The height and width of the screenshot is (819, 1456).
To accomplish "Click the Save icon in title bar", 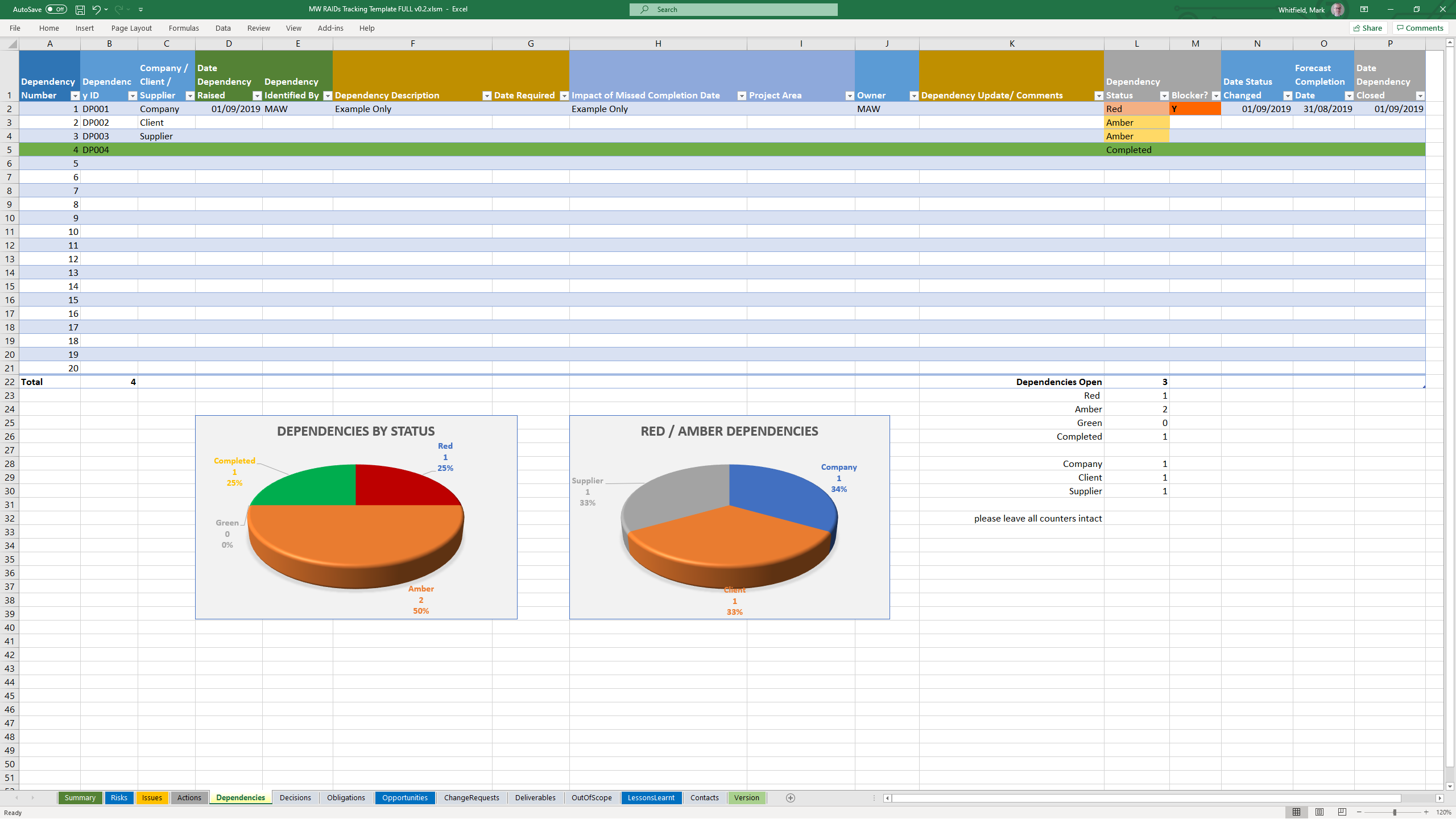I will [x=80, y=10].
